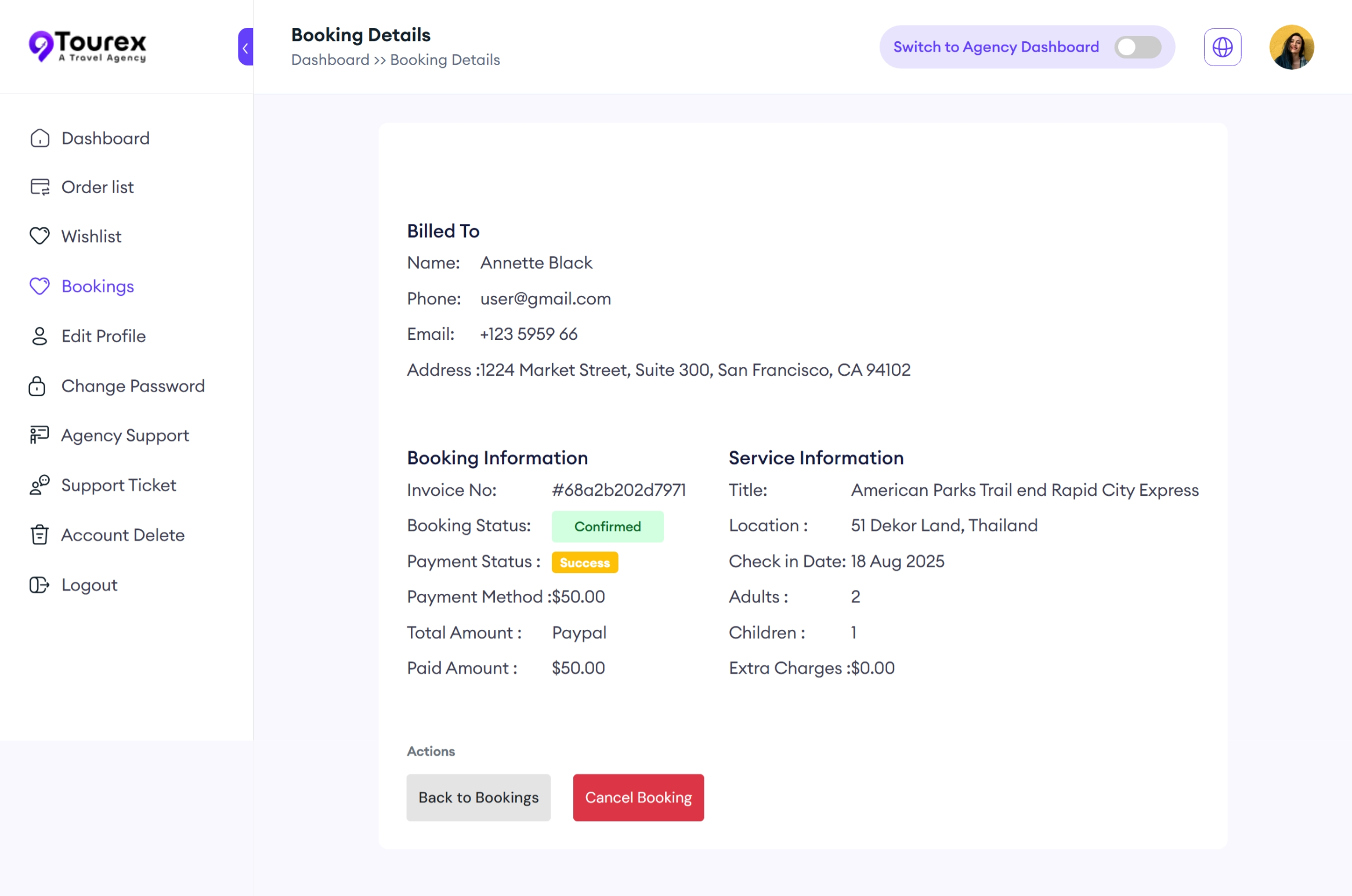Click the Edit Profile person icon
1352x896 pixels.
(39, 336)
